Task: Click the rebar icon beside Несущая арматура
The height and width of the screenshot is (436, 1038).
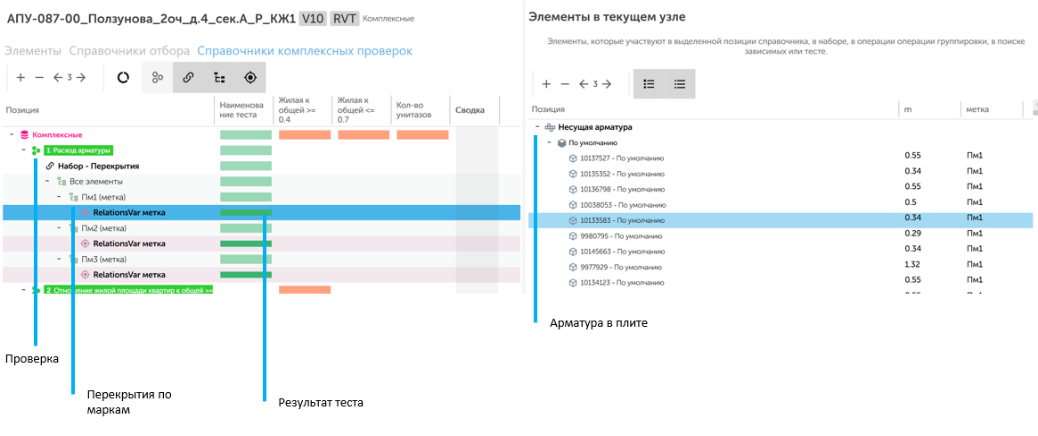Action: pos(549,127)
